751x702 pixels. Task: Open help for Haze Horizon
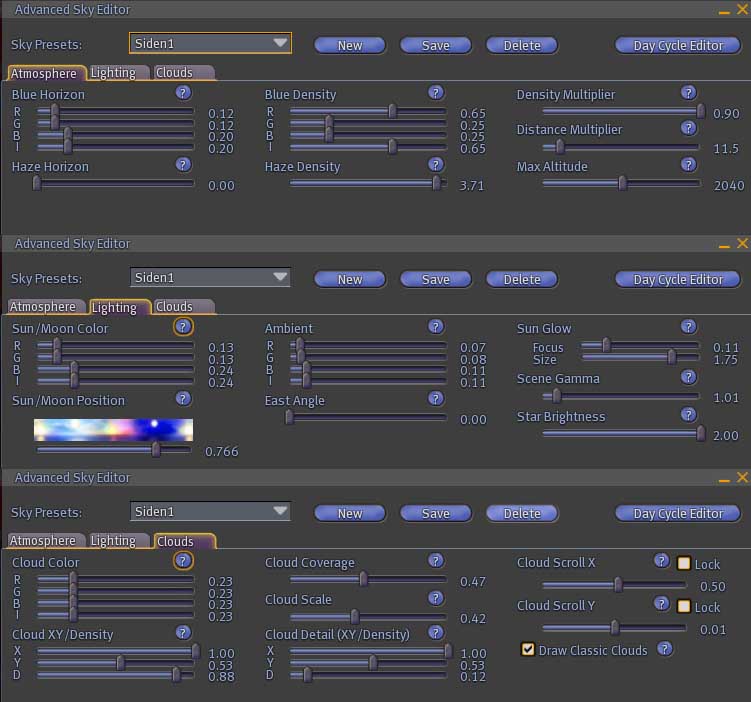pos(183,165)
